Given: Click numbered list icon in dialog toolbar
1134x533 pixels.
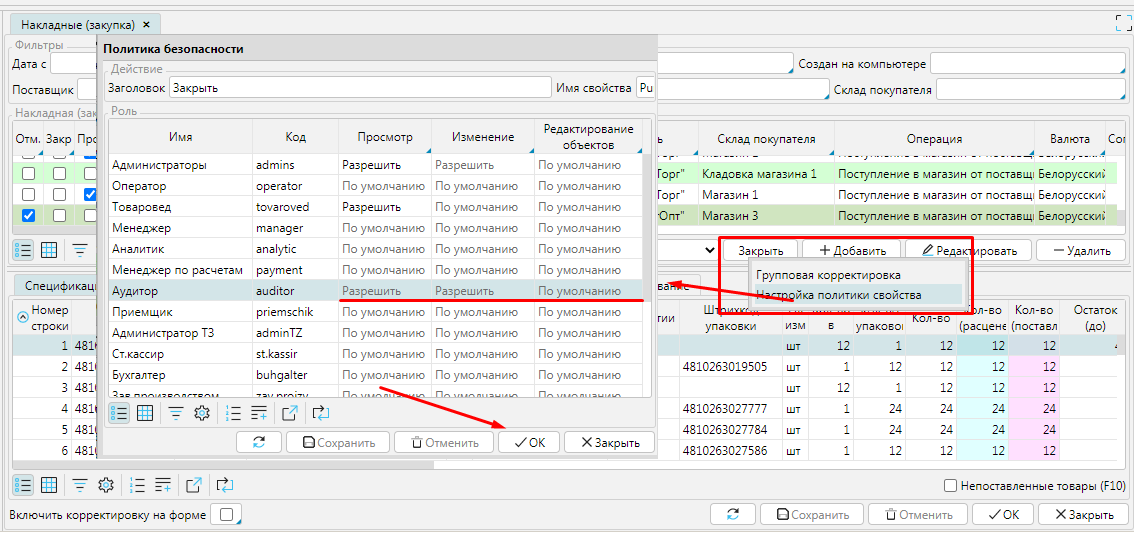Looking at the screenshot, I should (x=233, y=413).
